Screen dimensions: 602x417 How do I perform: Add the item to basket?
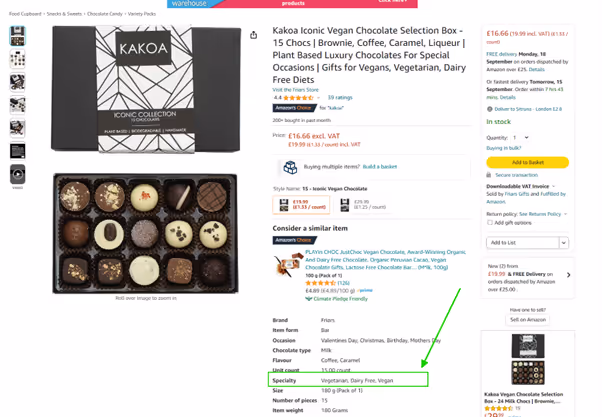pyautogui.click(x=528, y=162)
